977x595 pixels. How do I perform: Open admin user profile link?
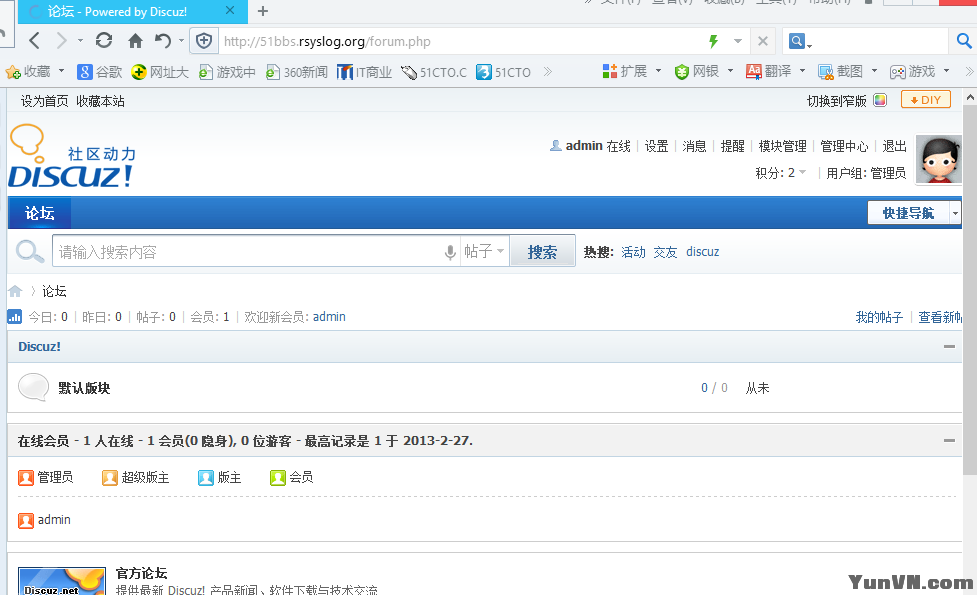coord(584,146)
